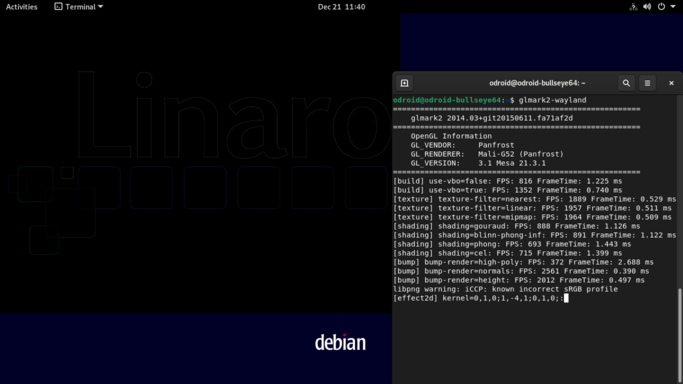
Task: Click the bump-render=height result line
Action: (x=519, y=280)
